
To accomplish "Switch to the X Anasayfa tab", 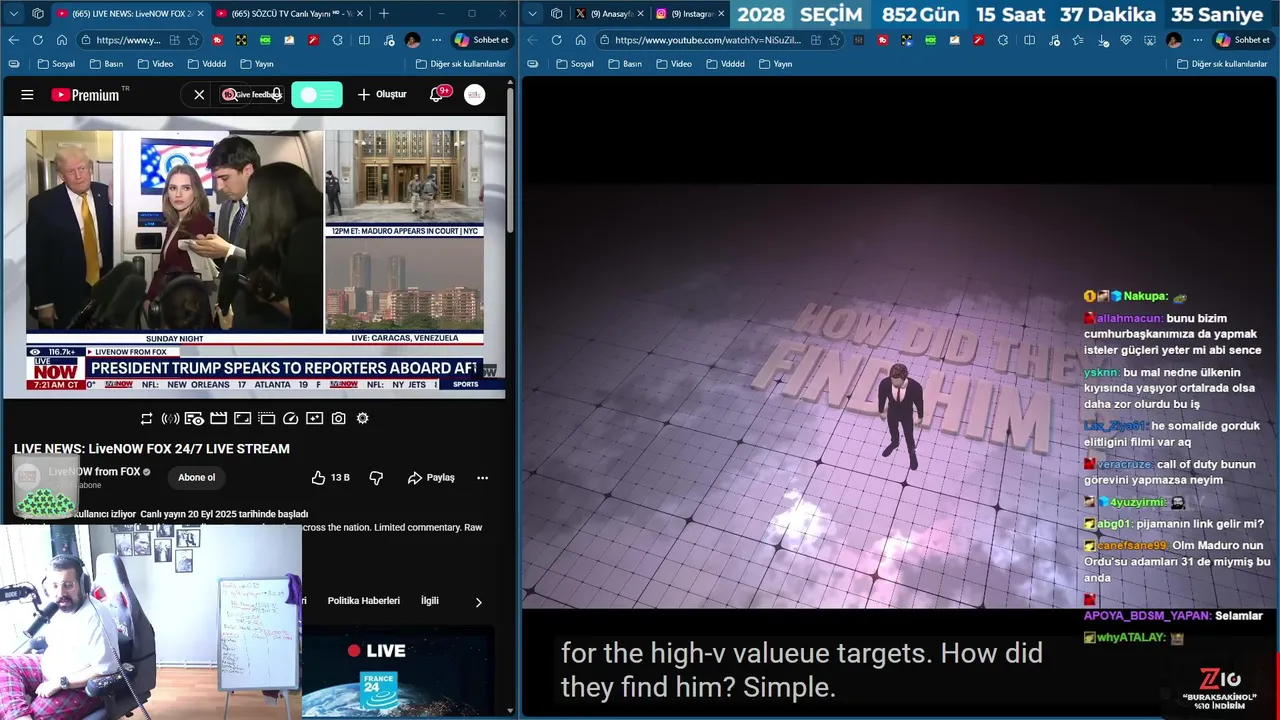I will (611, 14).
